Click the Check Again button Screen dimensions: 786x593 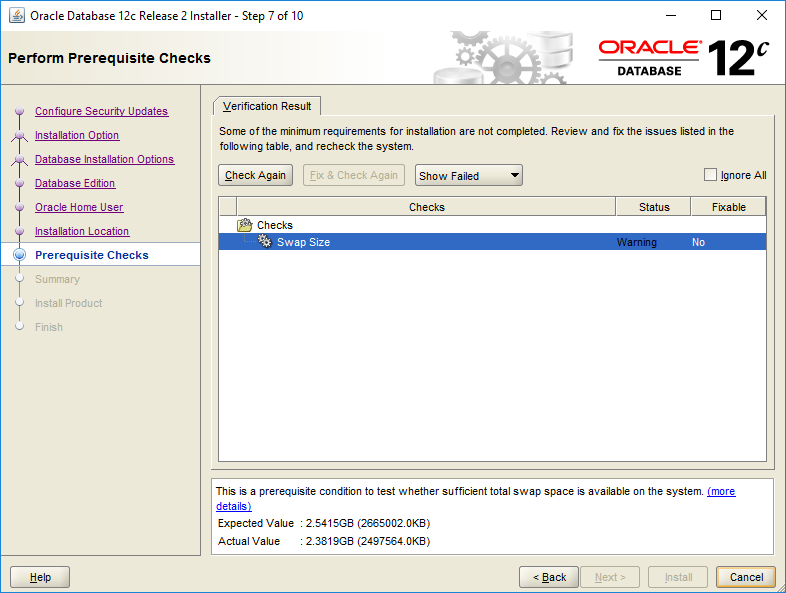point(256,175)
